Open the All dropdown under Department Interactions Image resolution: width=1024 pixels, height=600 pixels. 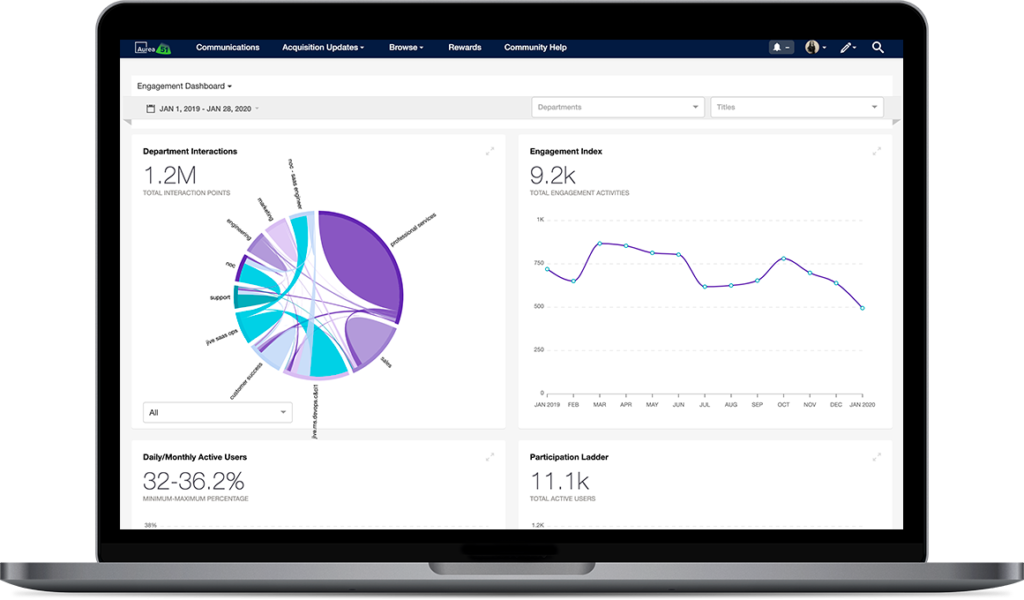217,411
